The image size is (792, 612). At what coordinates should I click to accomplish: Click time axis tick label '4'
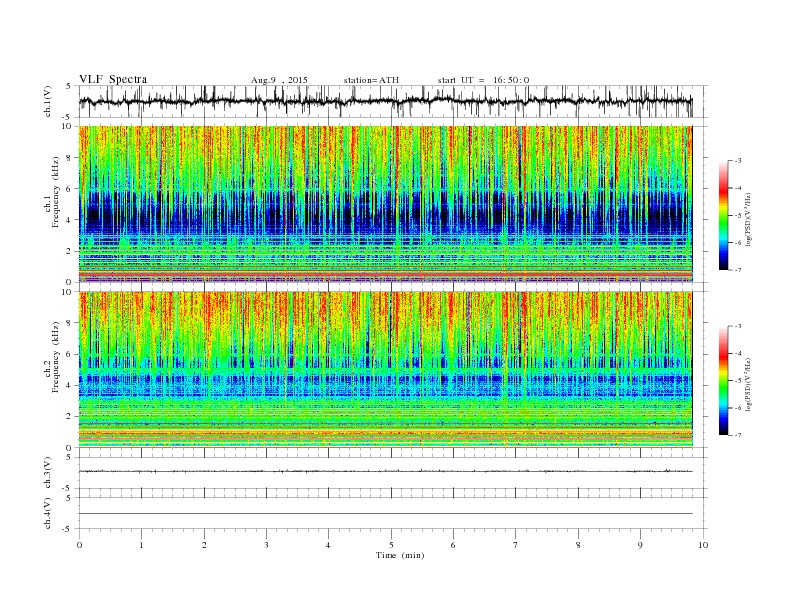(328, 545)
